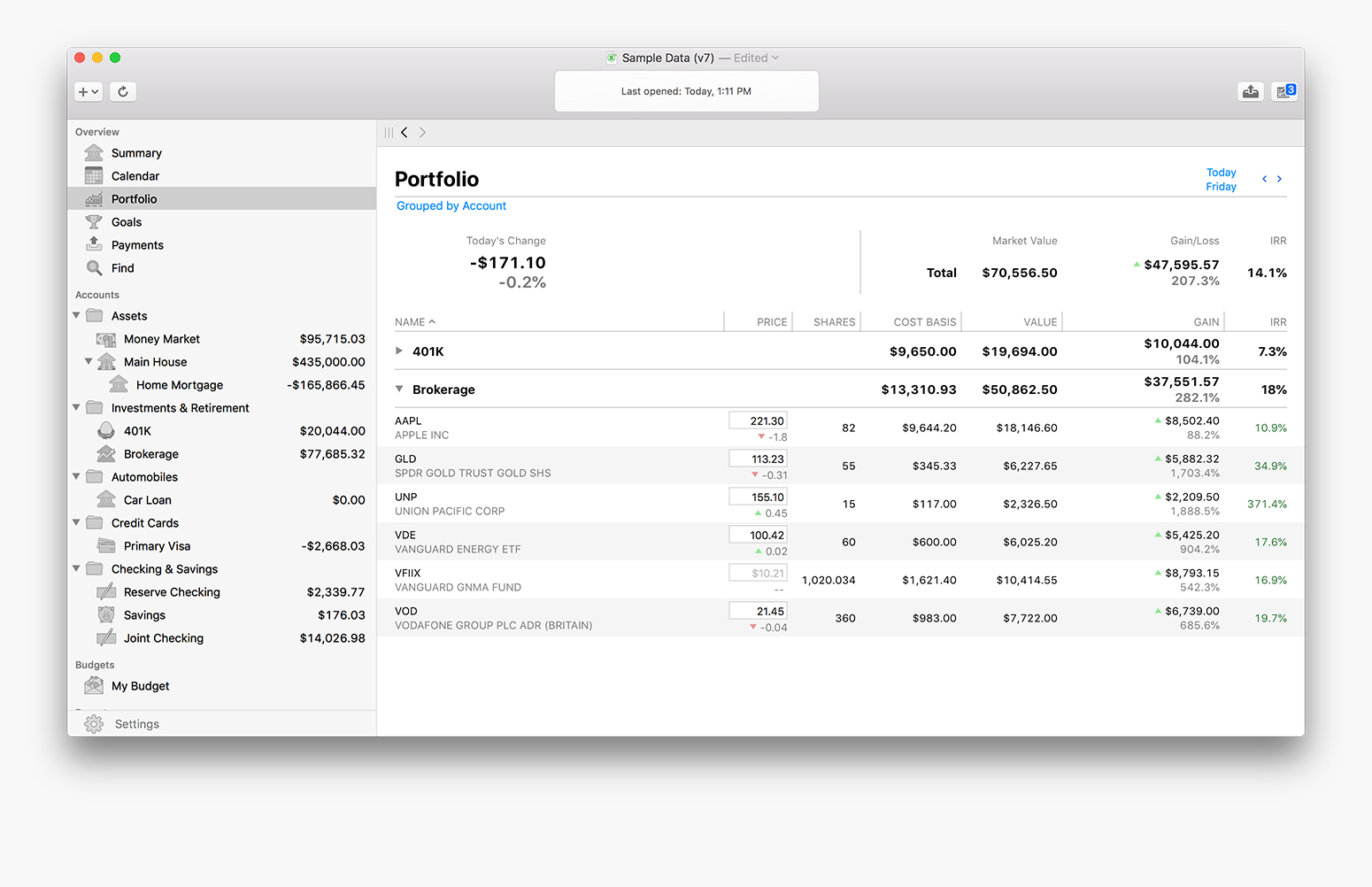
Task: Edit the AAPL price field 221.30
Action: pyautogui.click(x=758, y=421)
